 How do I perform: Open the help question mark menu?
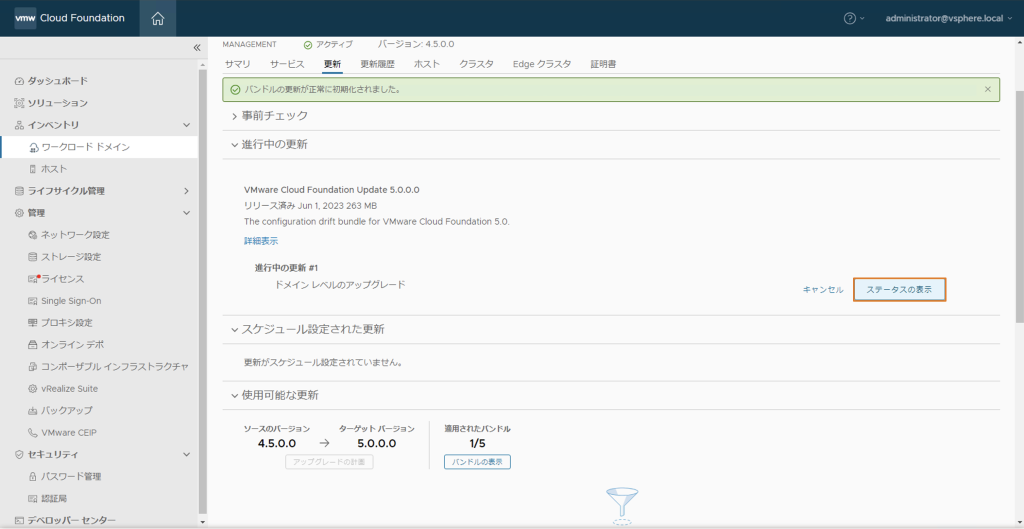(850, 18)
